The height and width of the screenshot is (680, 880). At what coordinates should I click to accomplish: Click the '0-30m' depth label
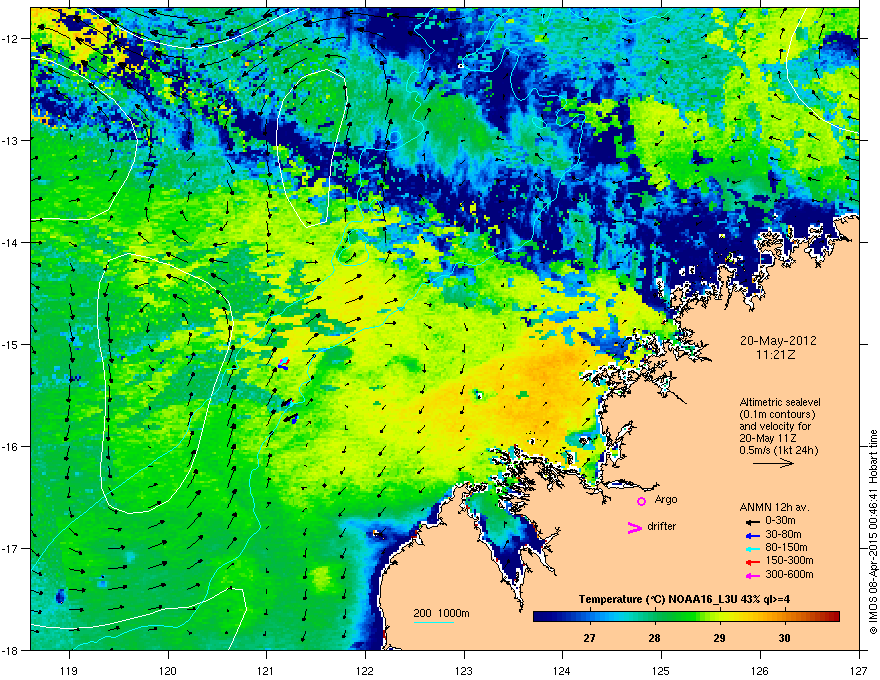[780, 521]
